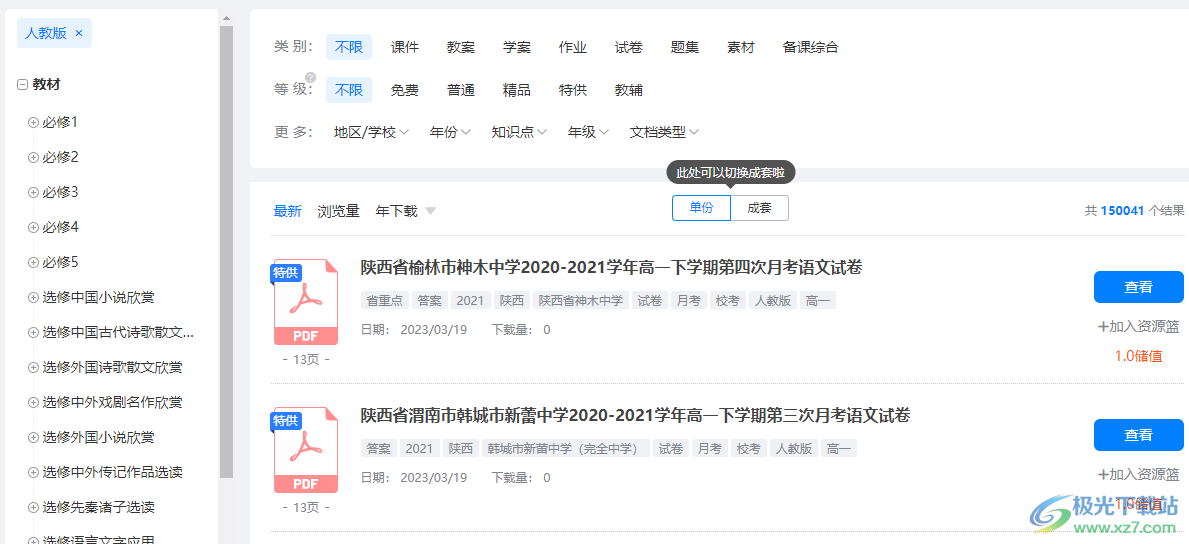Filter level by 普通
The image size is (1189, 544).
(x=461, y=90)
